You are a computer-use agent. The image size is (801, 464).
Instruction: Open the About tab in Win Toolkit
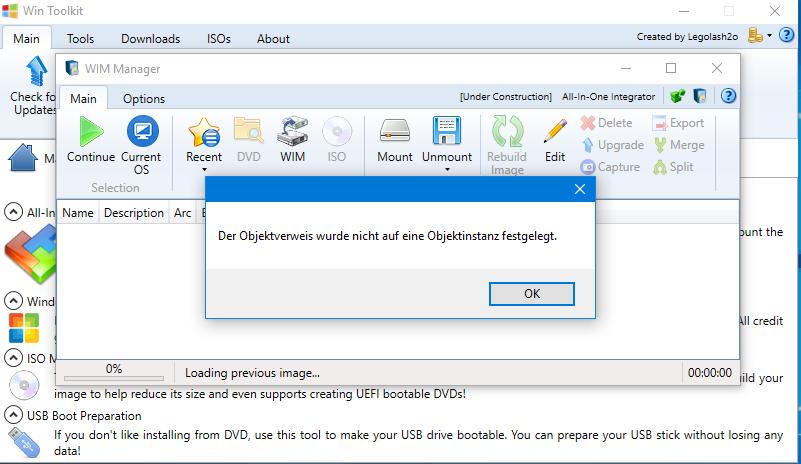(x=273, y=39)
